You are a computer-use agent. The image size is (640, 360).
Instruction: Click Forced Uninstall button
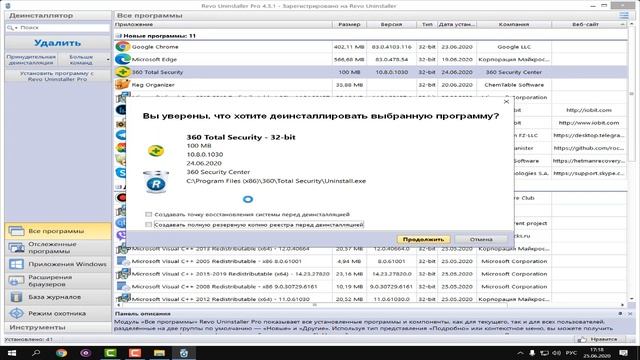[31, 60]
